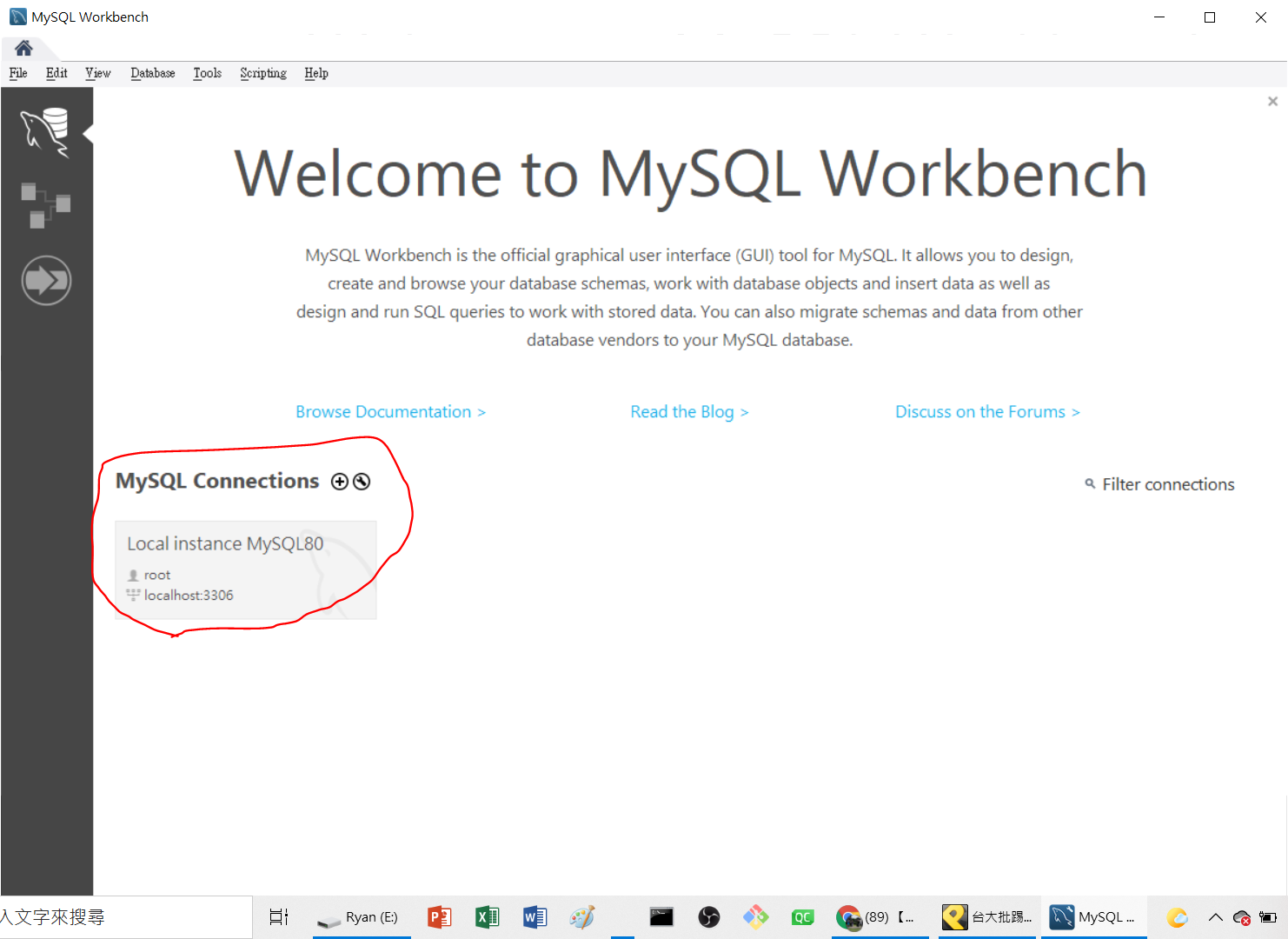The image size is (1288, 939).
Task: Open the Ryan (E:) drive taskbar item
Action: (362, 917)
